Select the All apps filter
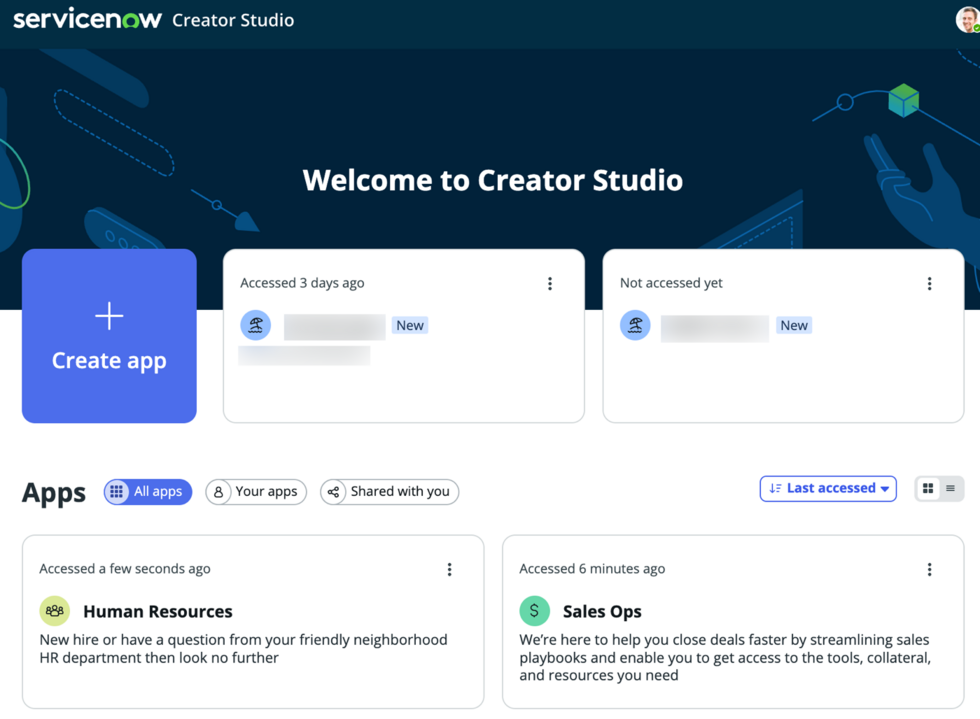Screen dimensions: 980x719 pos(148,492)
